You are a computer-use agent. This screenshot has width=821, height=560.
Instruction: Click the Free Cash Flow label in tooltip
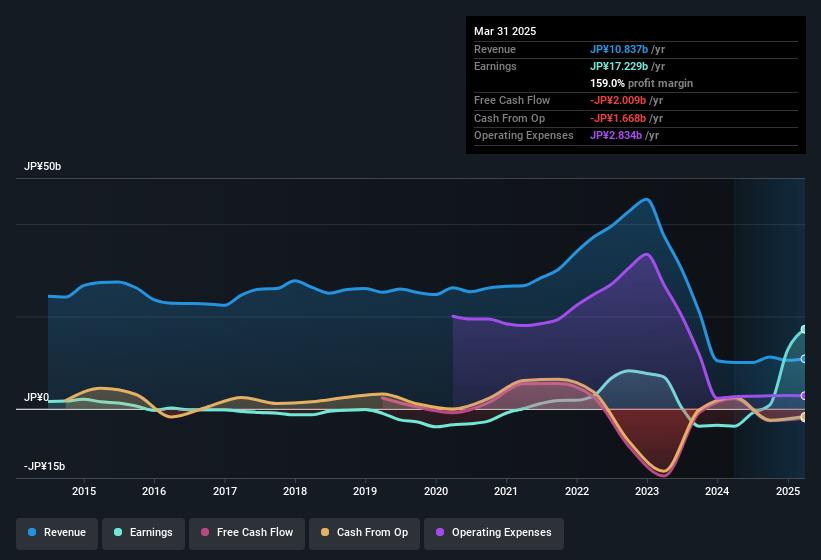(512, 100)
